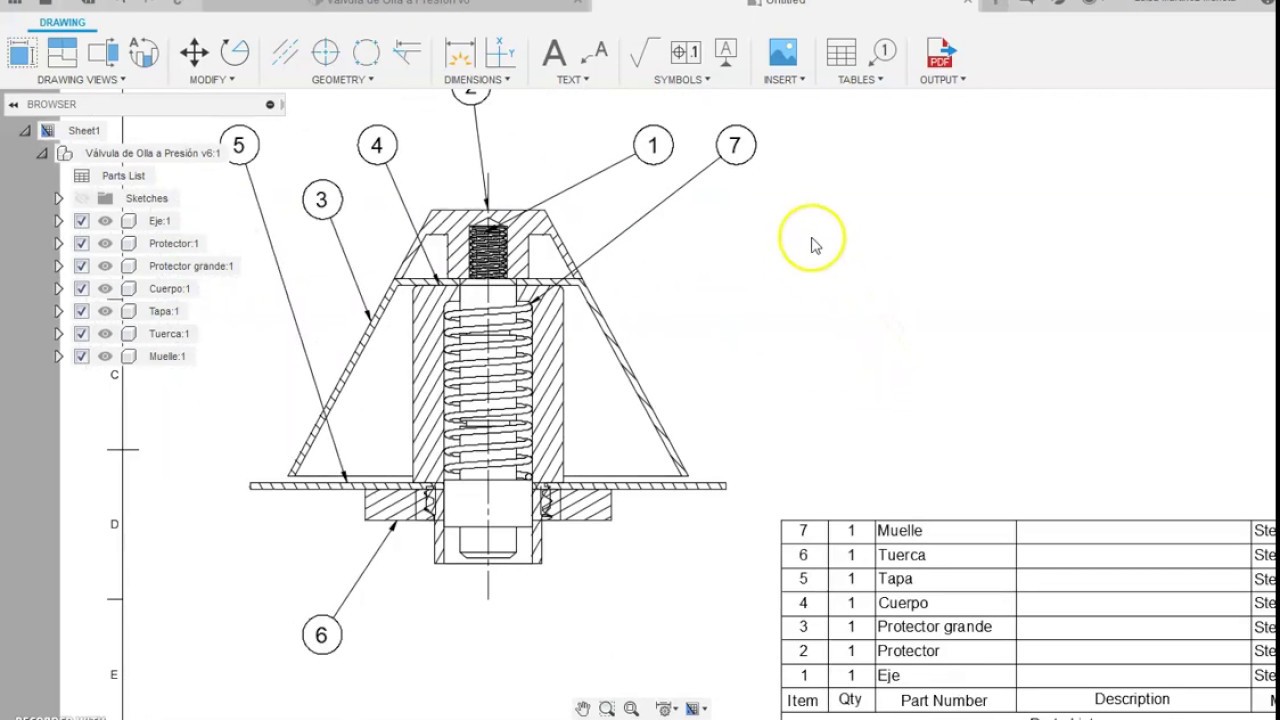Open the Drawing Views dropdown

tap(81, 80)
